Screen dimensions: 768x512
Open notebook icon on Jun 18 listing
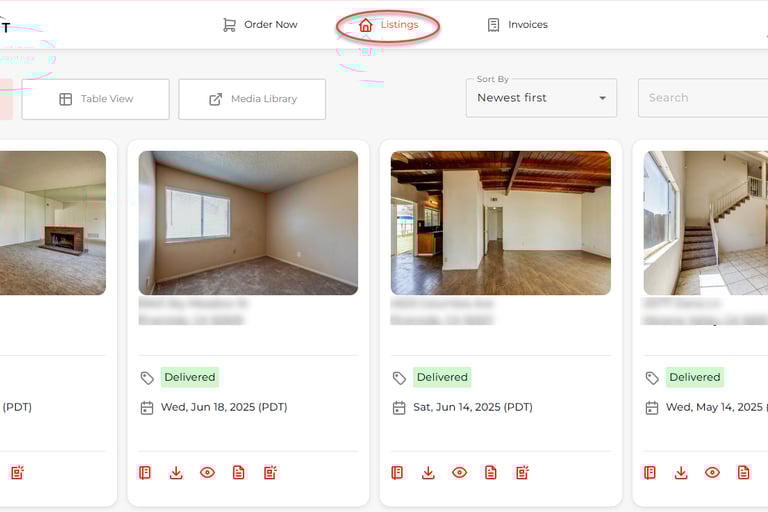pos(145,472)
